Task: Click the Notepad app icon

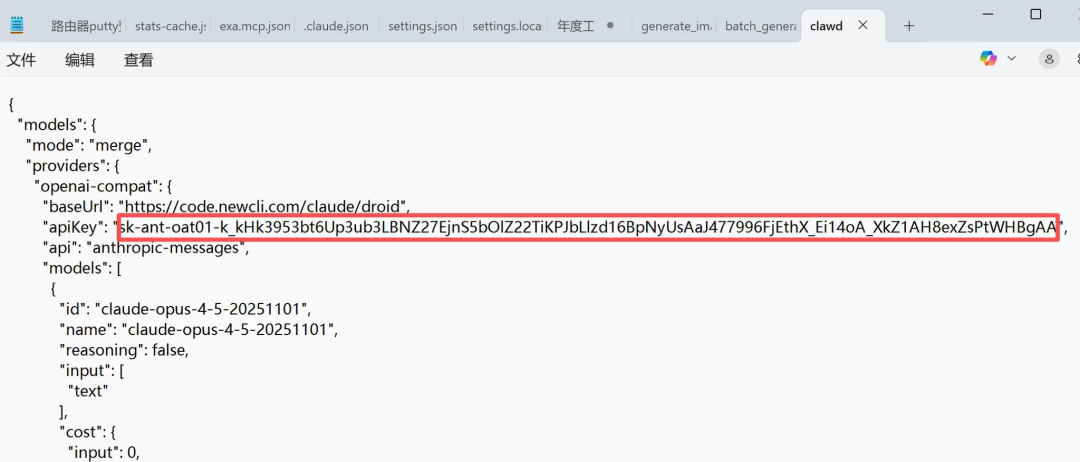Action: click(x=16, y=26)
